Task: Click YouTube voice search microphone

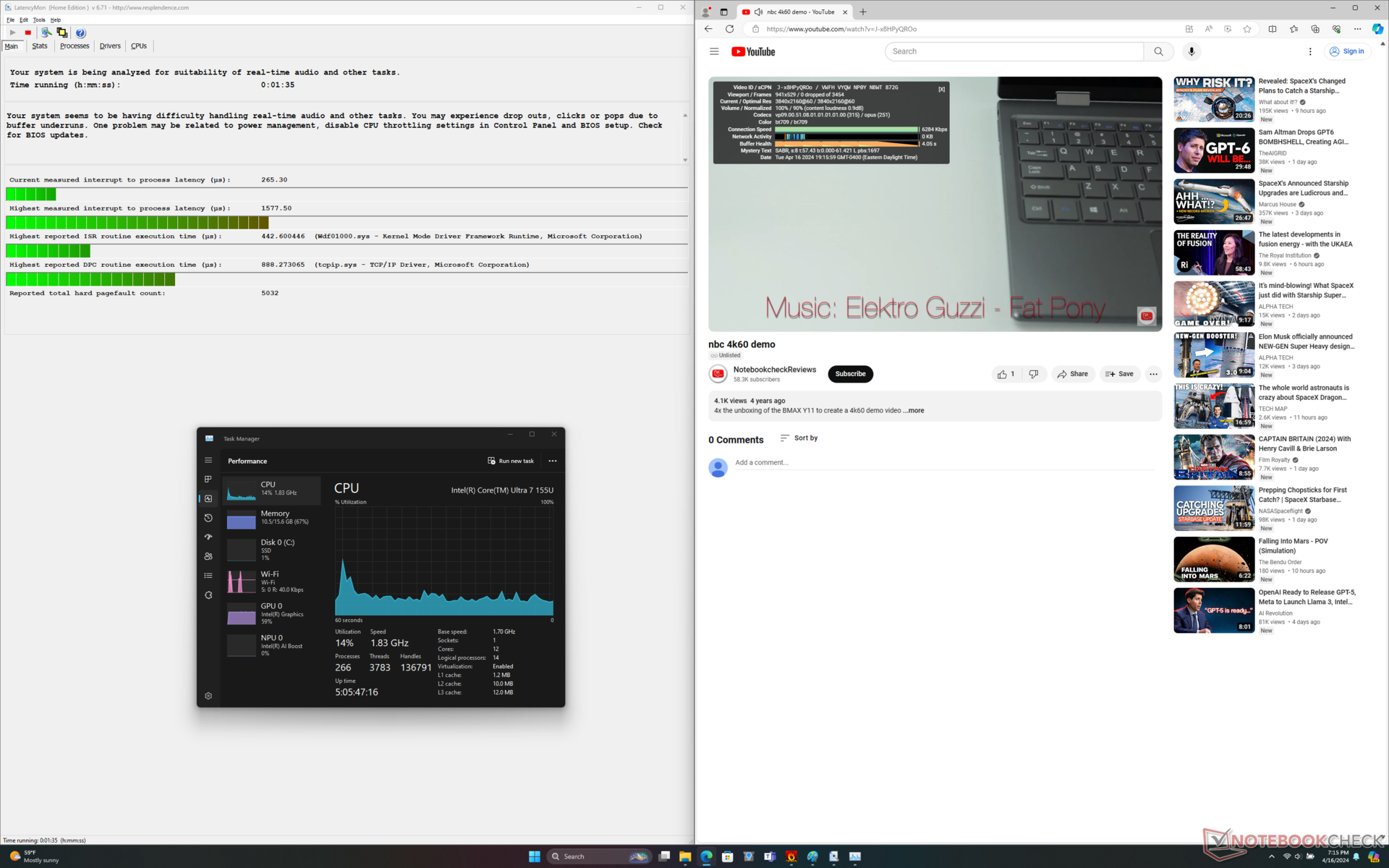Action: tap(1191, 51)
